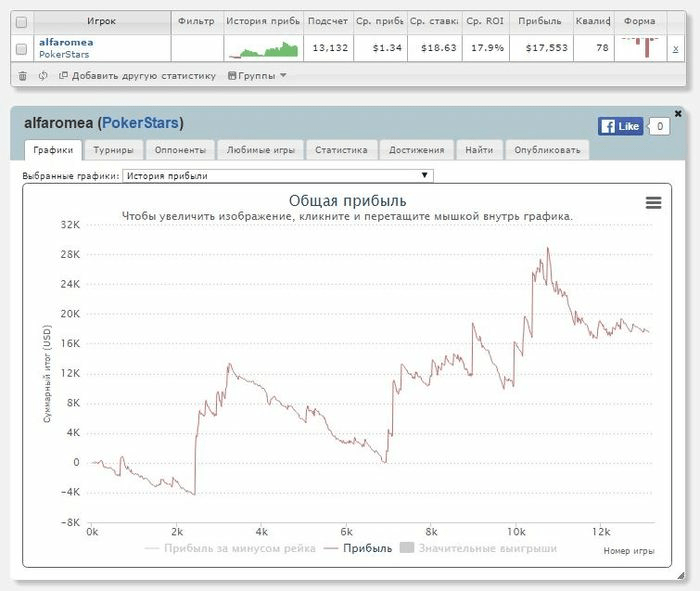Click Добавить другую статистику link
Screen dimensions: 700x591
tap(138, 76)
